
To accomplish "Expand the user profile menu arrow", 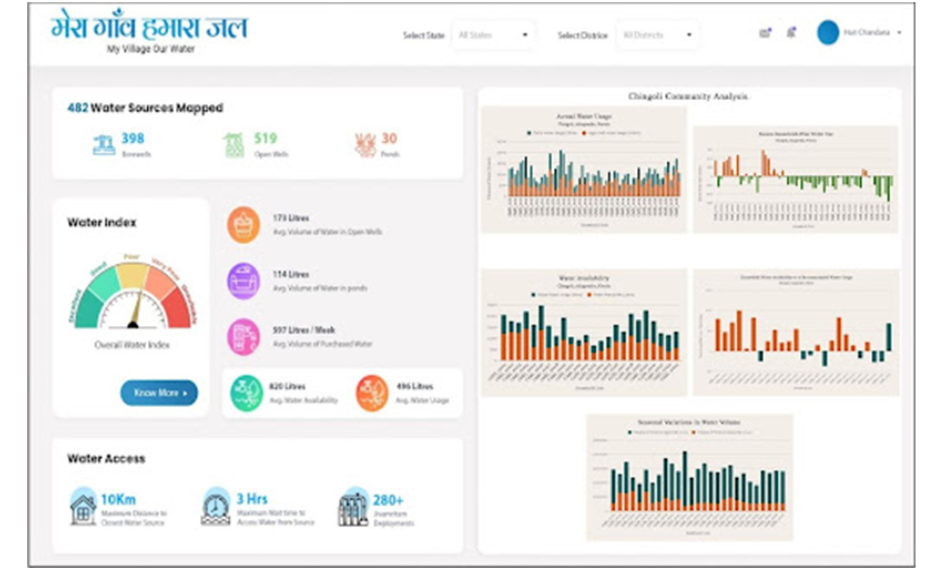I will [x=900, y=33].
